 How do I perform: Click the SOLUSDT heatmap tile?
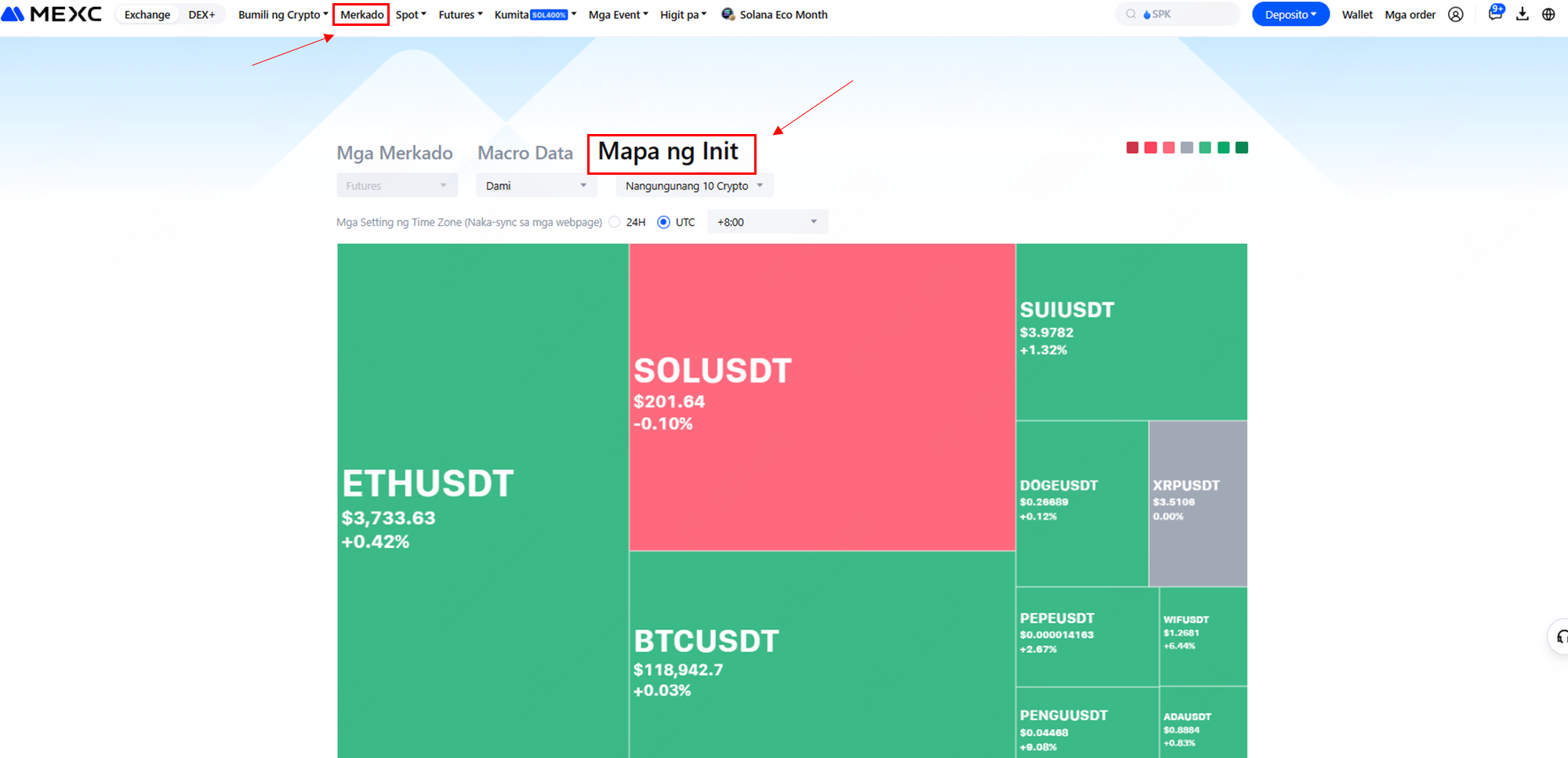pyautogui.click(x=822, y=397)
